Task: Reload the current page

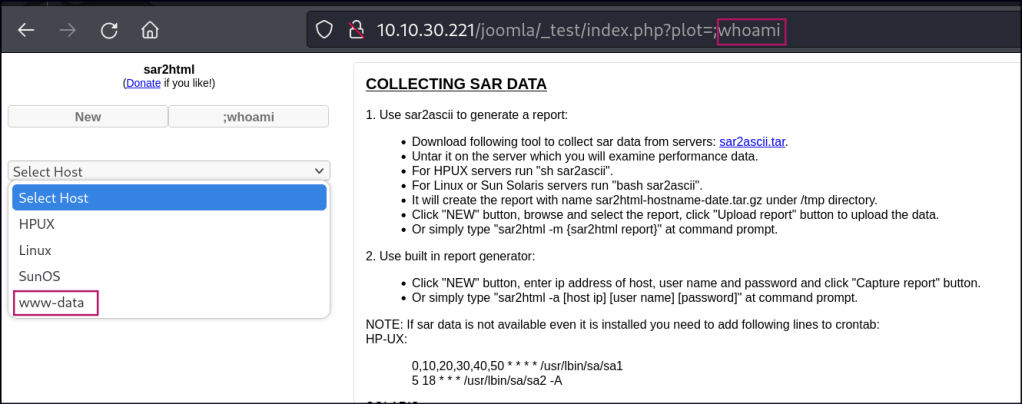Action: [x=109, y=29]
